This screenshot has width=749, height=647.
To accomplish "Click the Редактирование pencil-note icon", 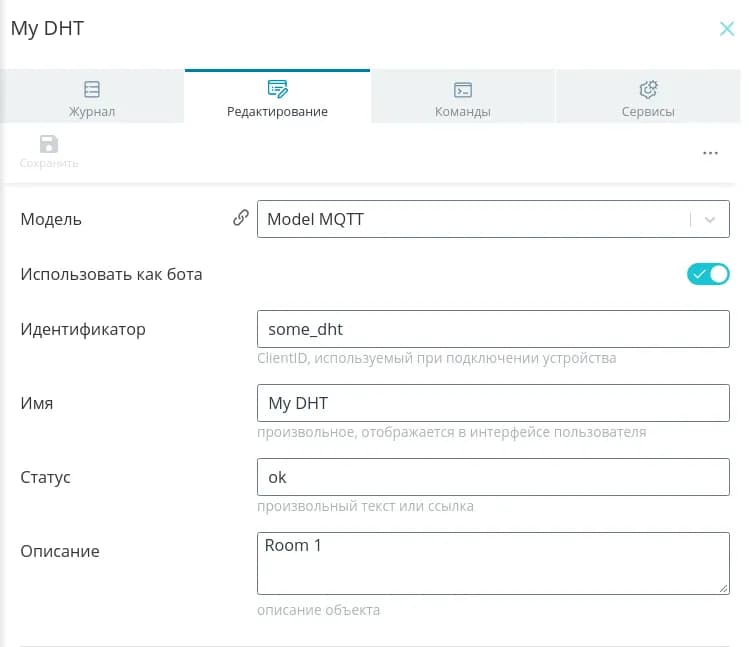I will click(x=277, y=89).
